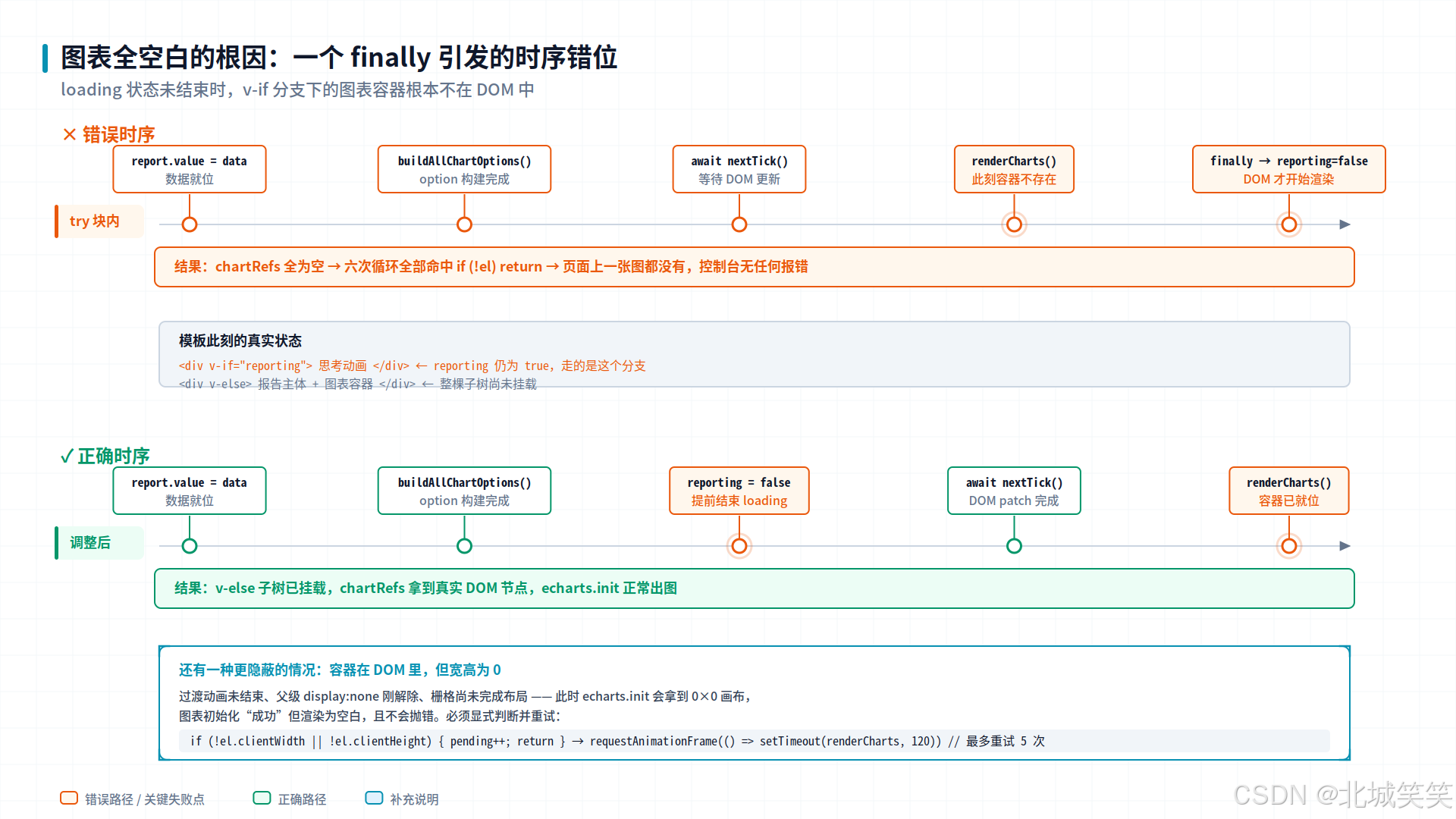Select the reporting = false 提前结束 loading box
1456x819 pixels.
point(739,491)
